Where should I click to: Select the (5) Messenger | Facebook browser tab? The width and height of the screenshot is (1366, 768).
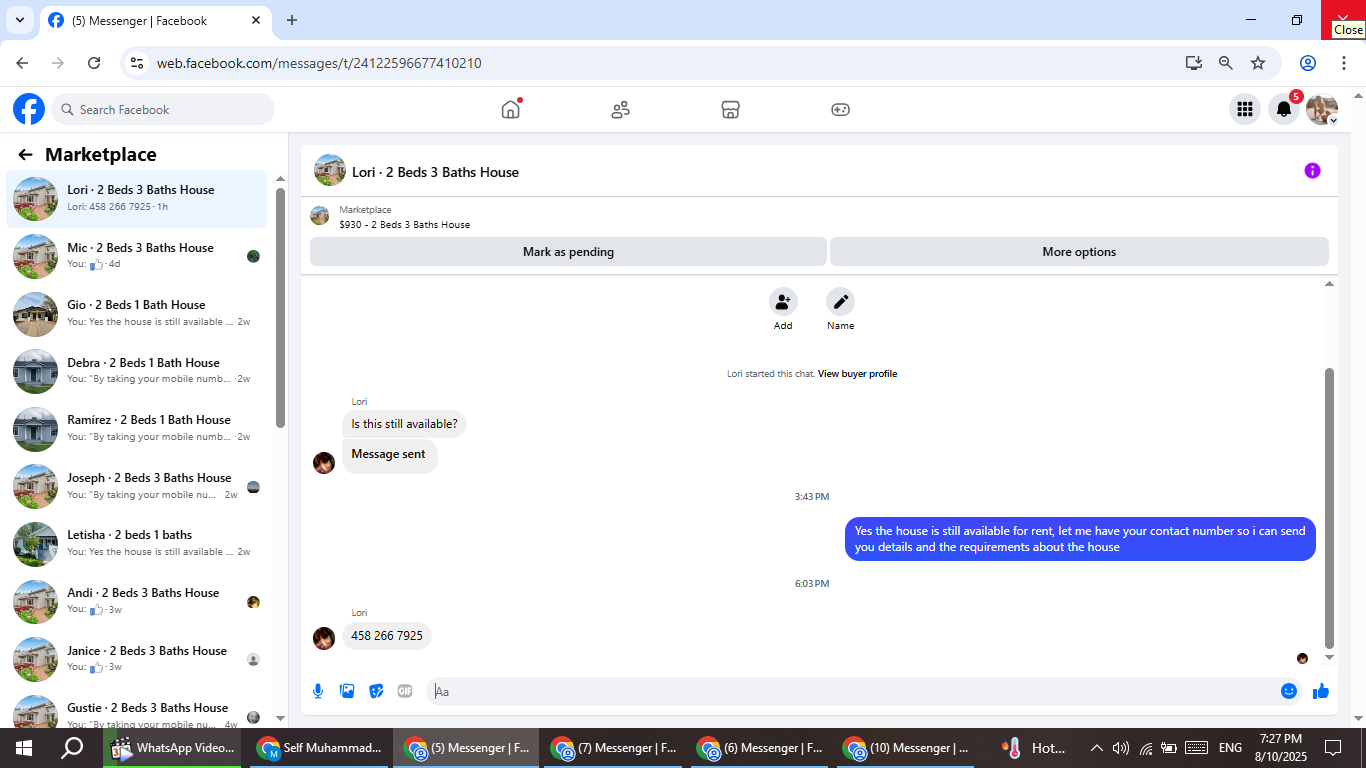pos(155,20)
